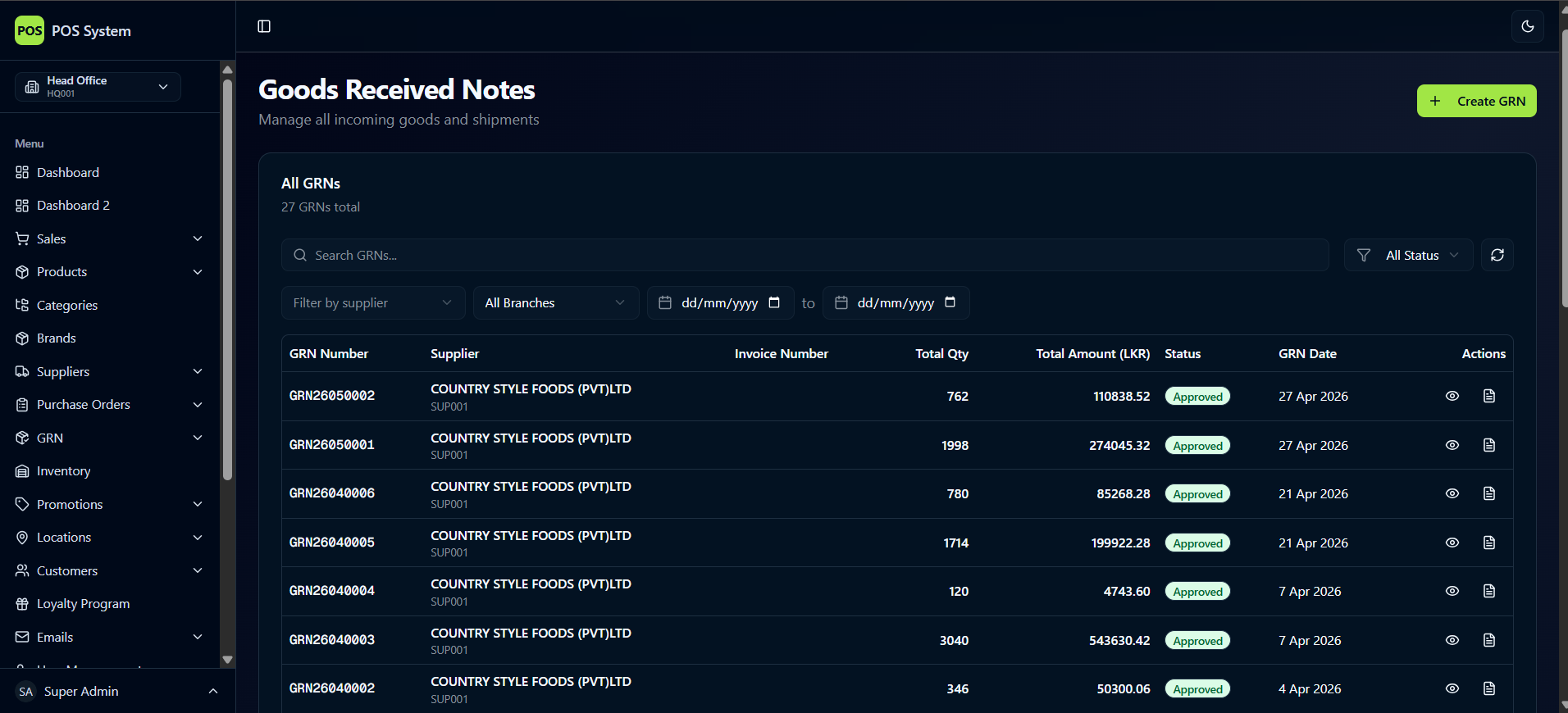Open the Filter by supplier dropdown
The width and height of the screenshot is (1568, 713).
tap(373, 302)
